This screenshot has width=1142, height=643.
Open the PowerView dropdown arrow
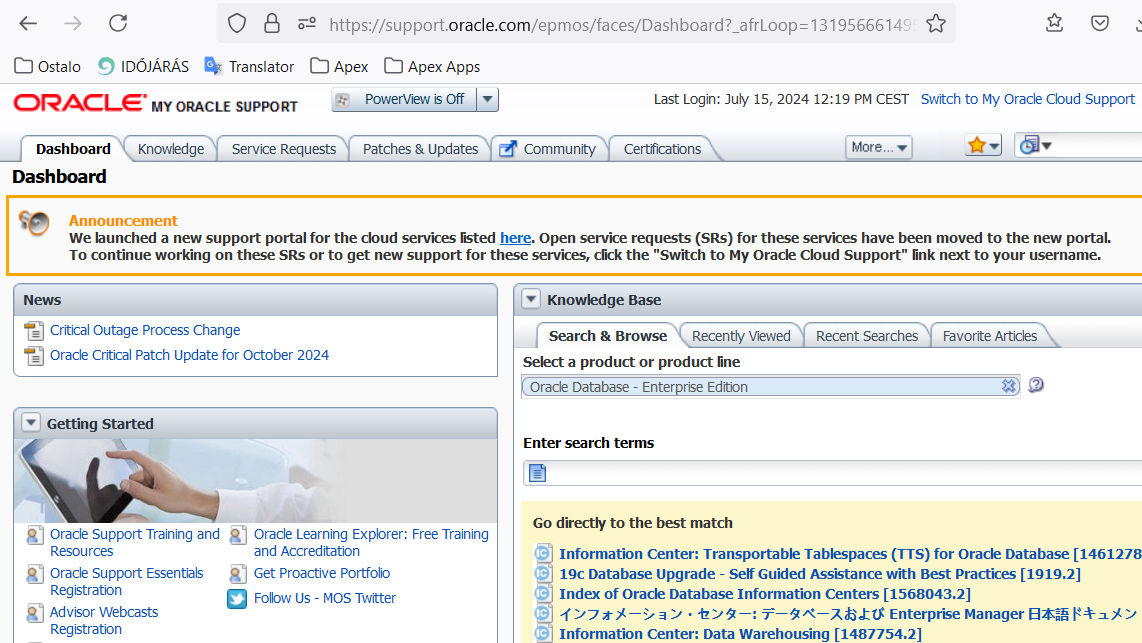487,99
